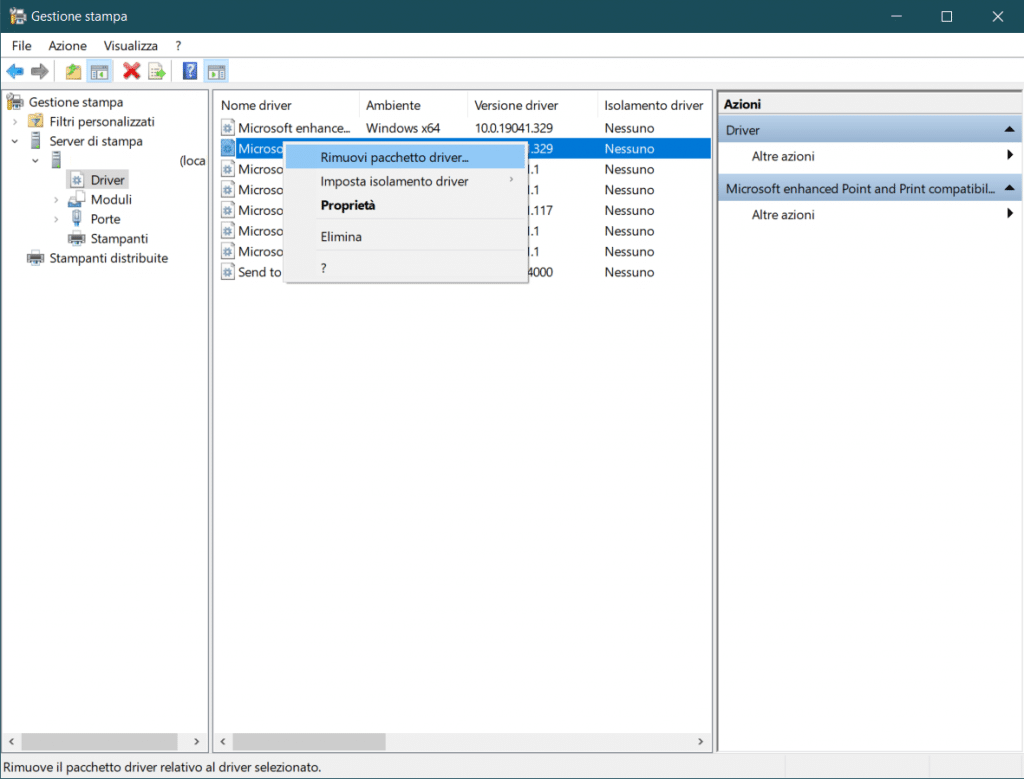
Task: Select the Stampanti printer icon in tree
Action: point(76,239)
